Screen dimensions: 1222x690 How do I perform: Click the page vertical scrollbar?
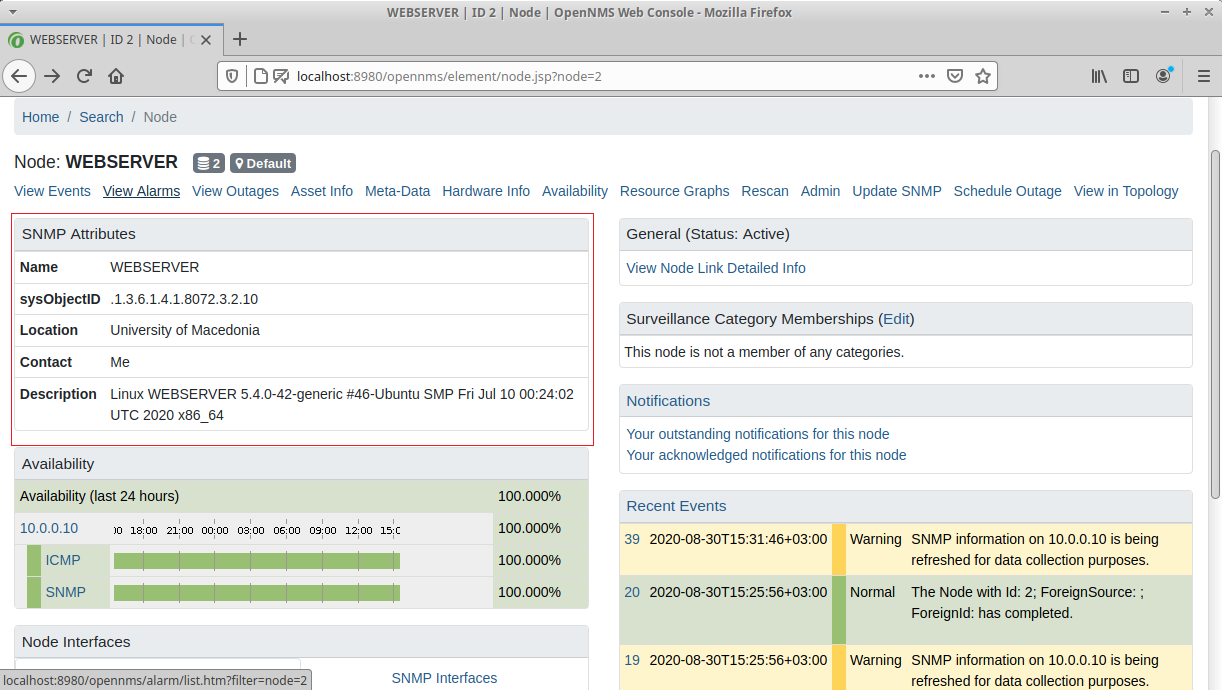tap(1215, 325)
